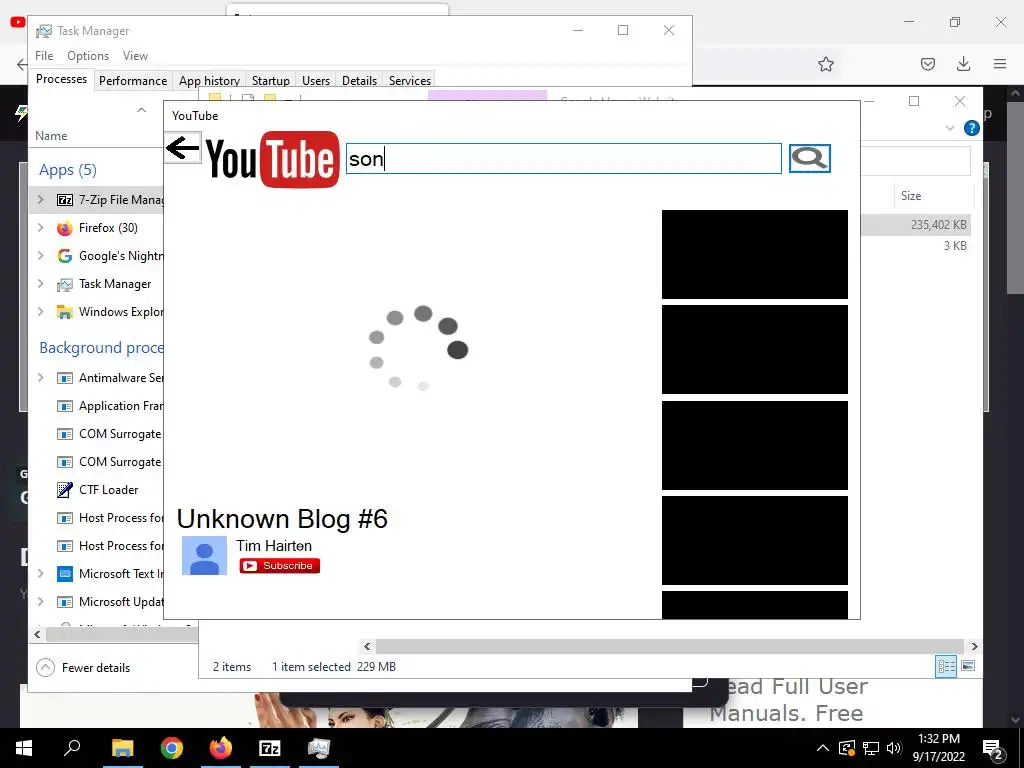Click the Name column header in Task Manager

[x=51, y=136]
